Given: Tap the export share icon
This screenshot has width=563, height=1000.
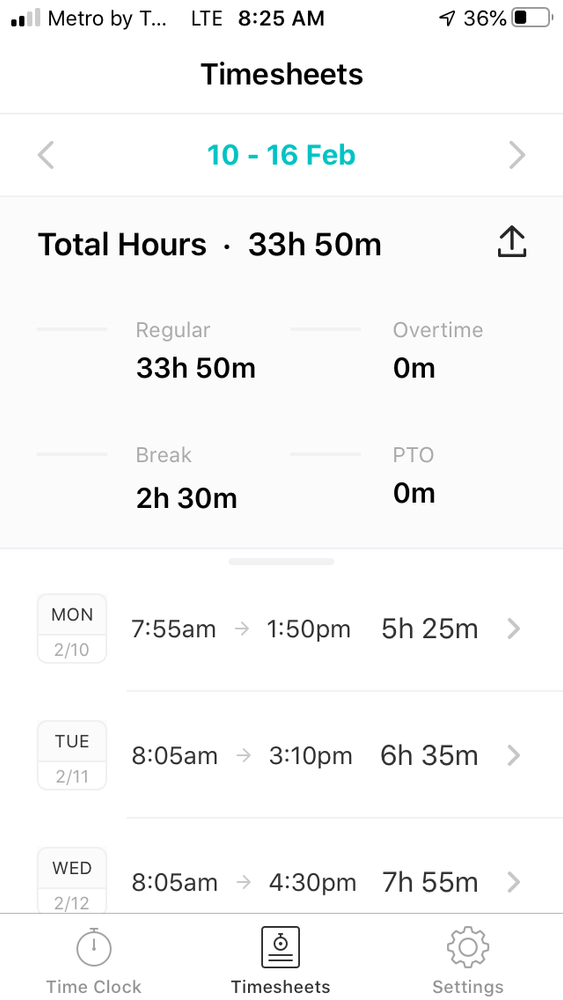Looking at the screenshot, I should 511,242.
